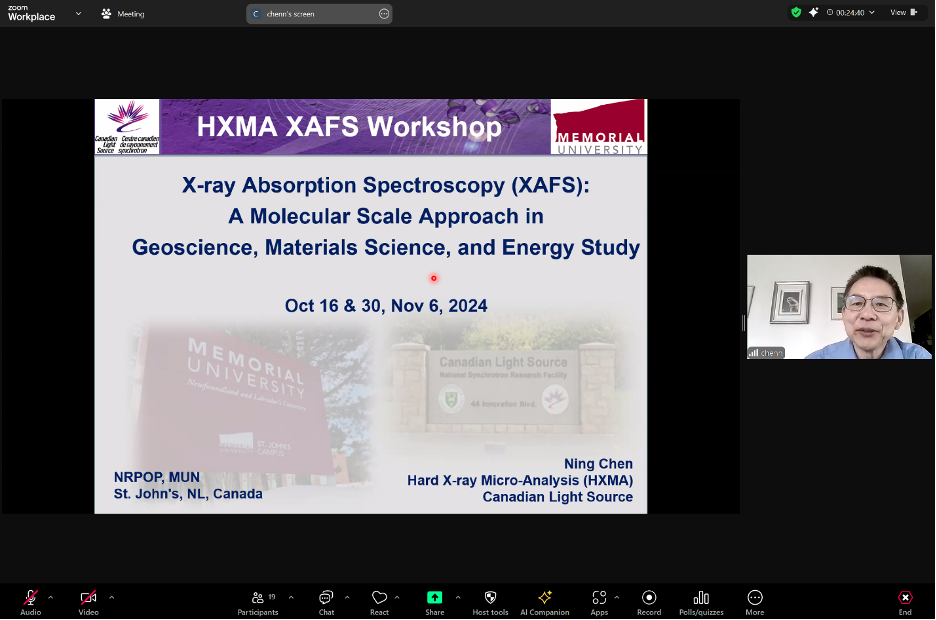The height and width of the screenshot is (620, 936).
Task: Start video with the Video button
Action: 88,598
